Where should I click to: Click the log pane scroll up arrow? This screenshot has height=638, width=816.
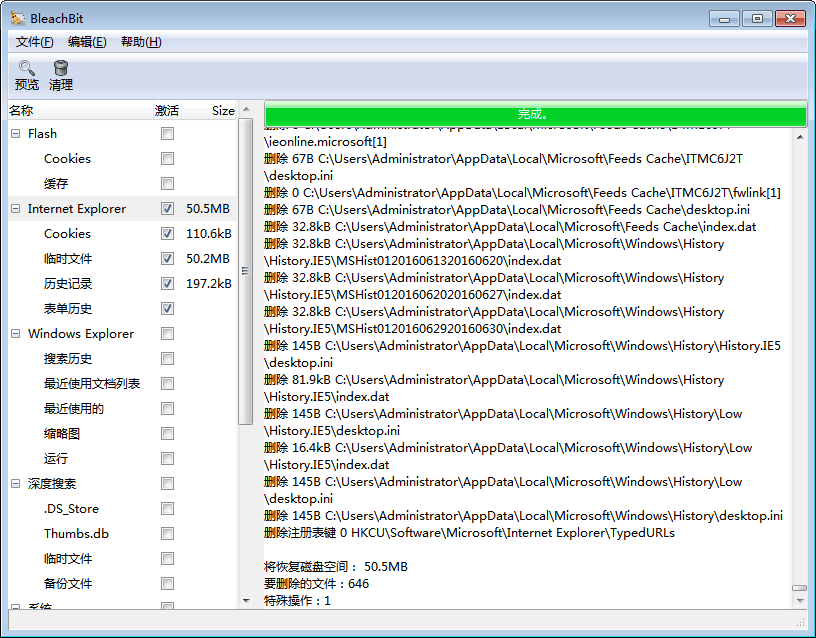(x=799, y=137)
